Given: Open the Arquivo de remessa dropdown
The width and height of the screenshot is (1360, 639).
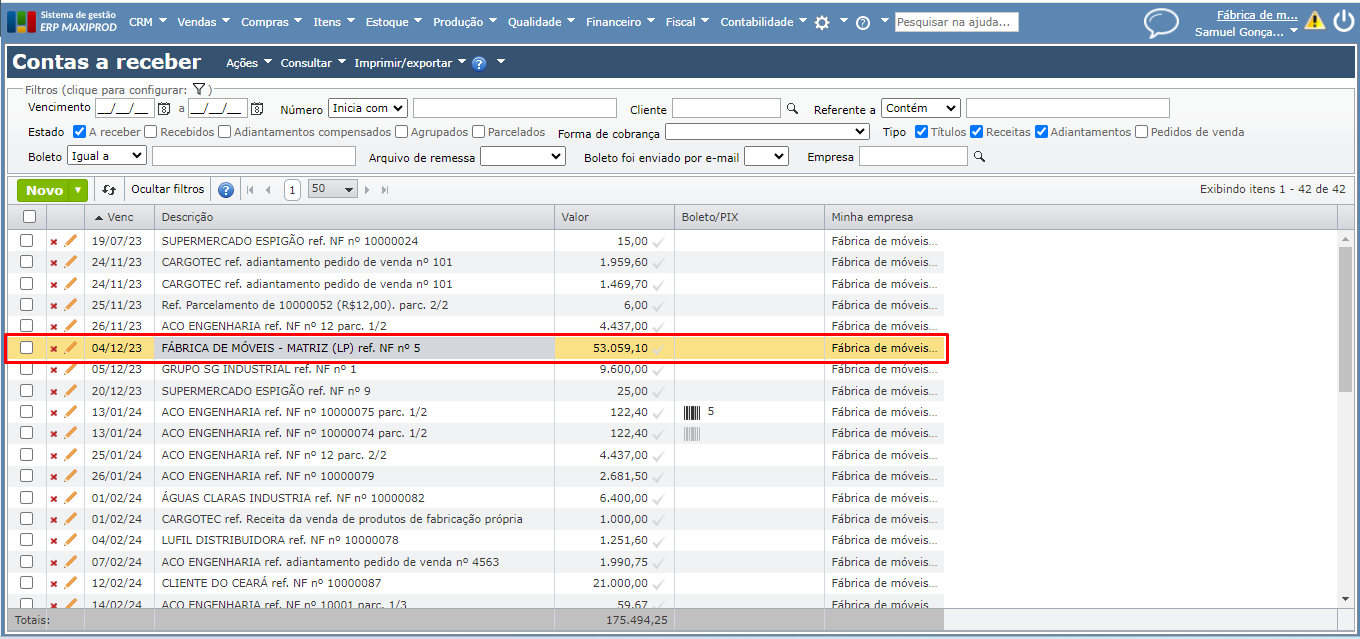Looking at the screenshot, I should click(522, 156).
